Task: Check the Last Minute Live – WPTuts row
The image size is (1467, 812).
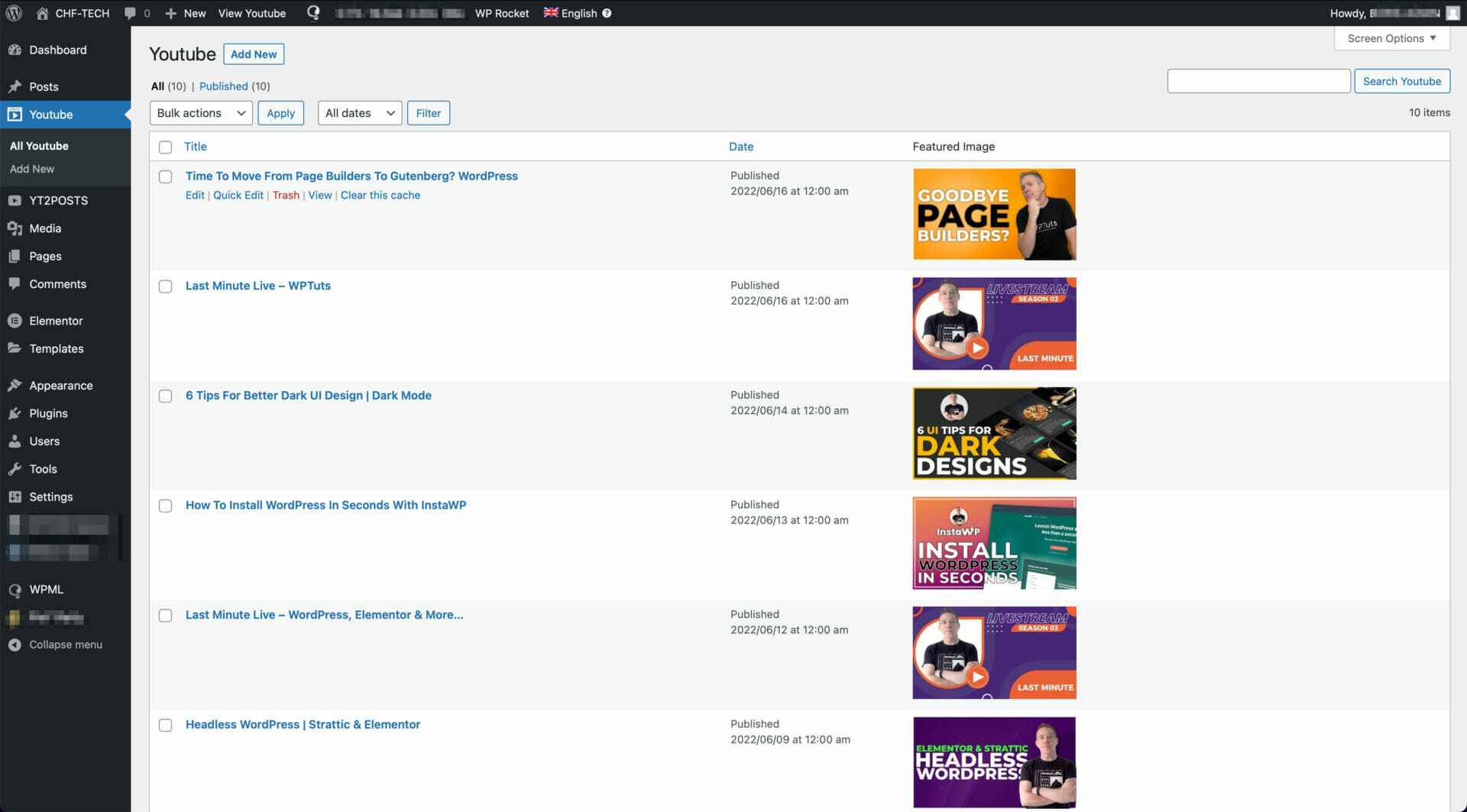Action: coord(165,286)
